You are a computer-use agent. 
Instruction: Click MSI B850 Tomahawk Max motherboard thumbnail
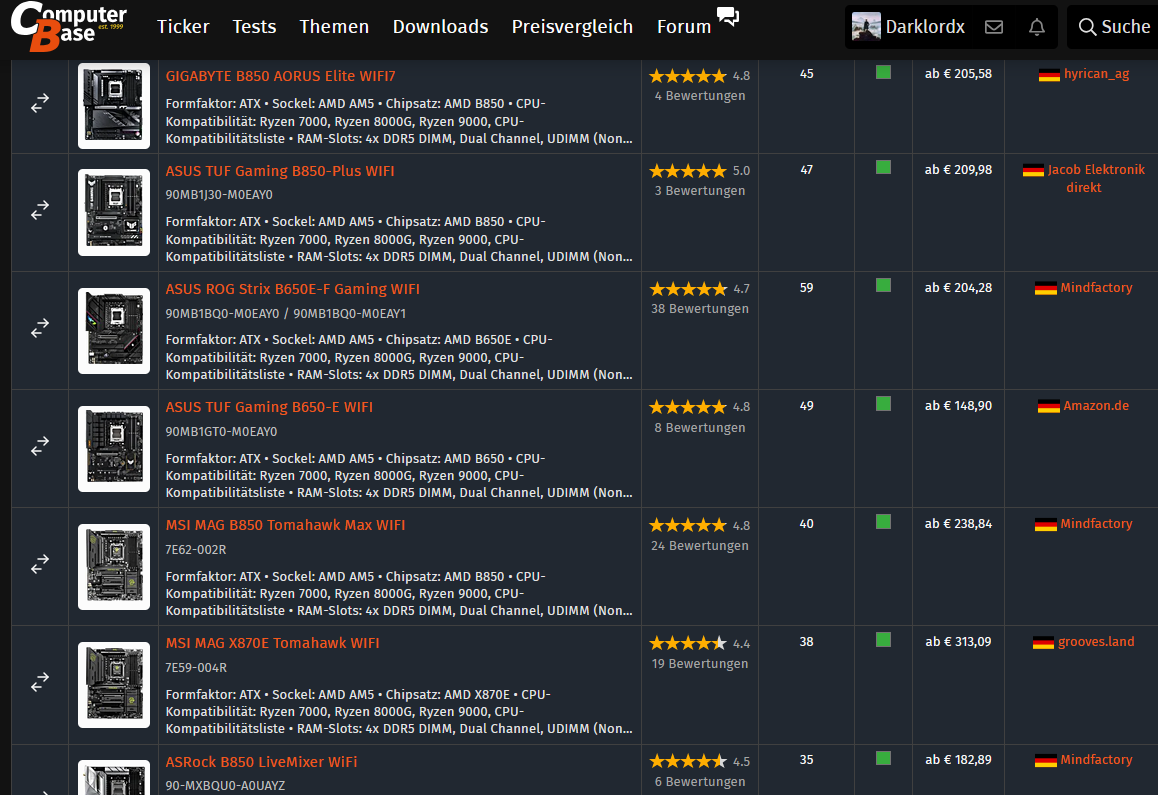(114, 567)
